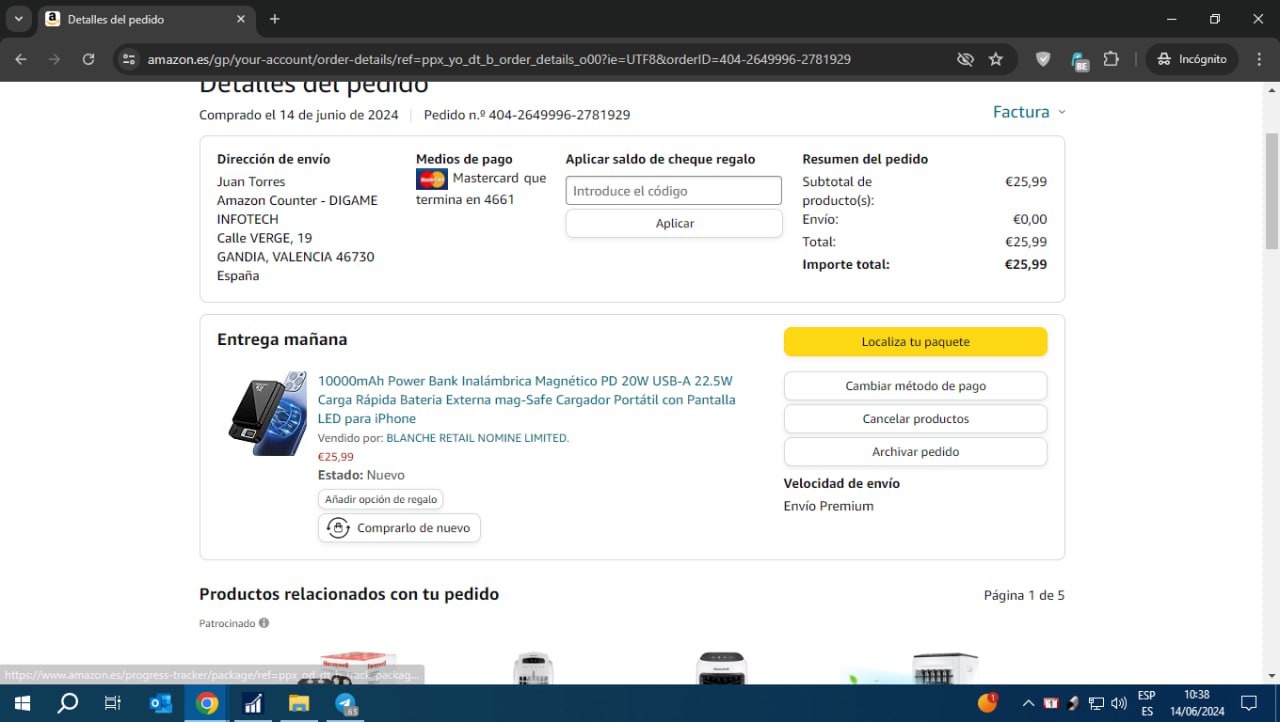Screen dimensions: 1280x722
Task: Click the Patrocinado info icon
Action: tap(264, 623)
